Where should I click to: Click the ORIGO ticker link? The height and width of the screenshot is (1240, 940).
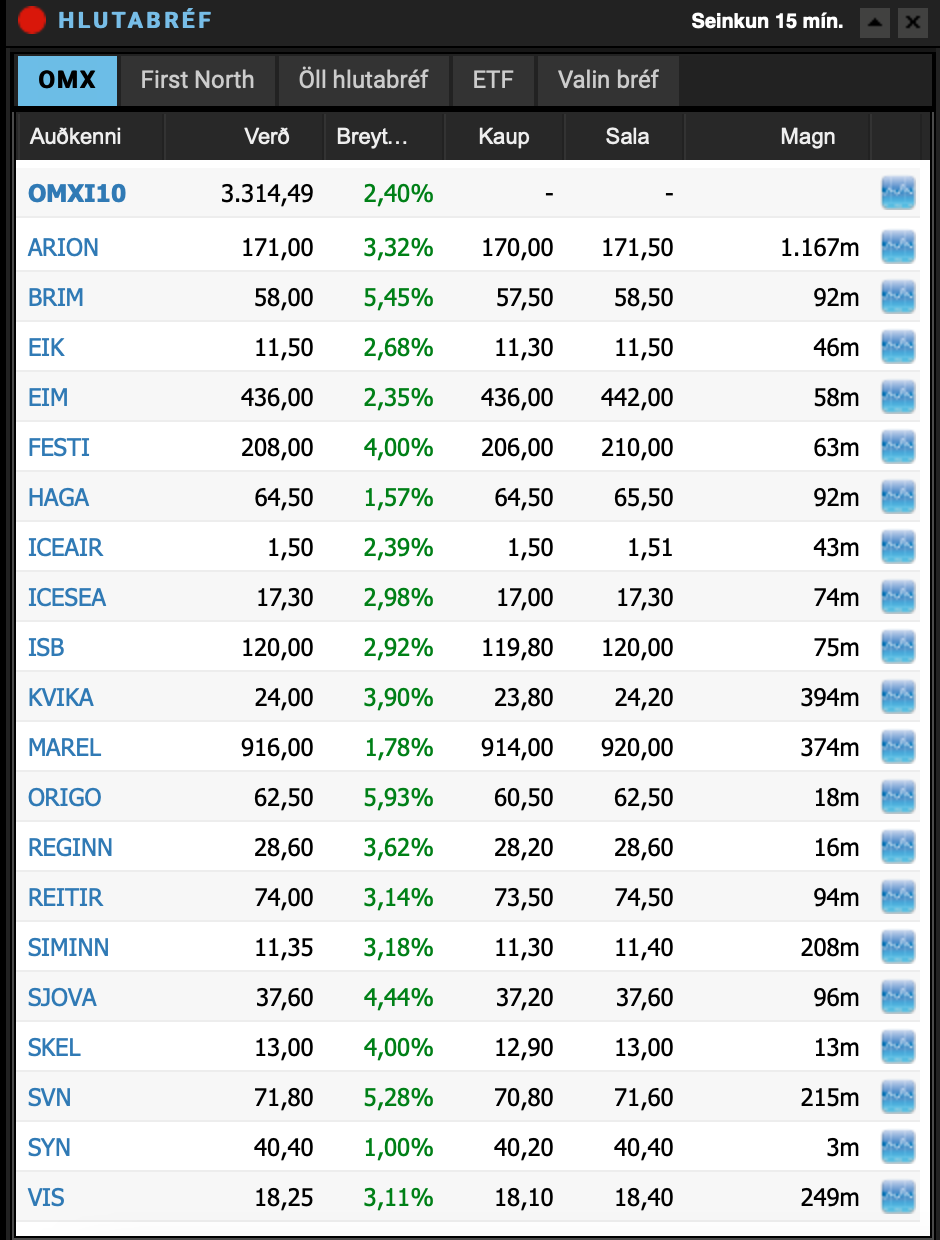click(x=65, y=797)
